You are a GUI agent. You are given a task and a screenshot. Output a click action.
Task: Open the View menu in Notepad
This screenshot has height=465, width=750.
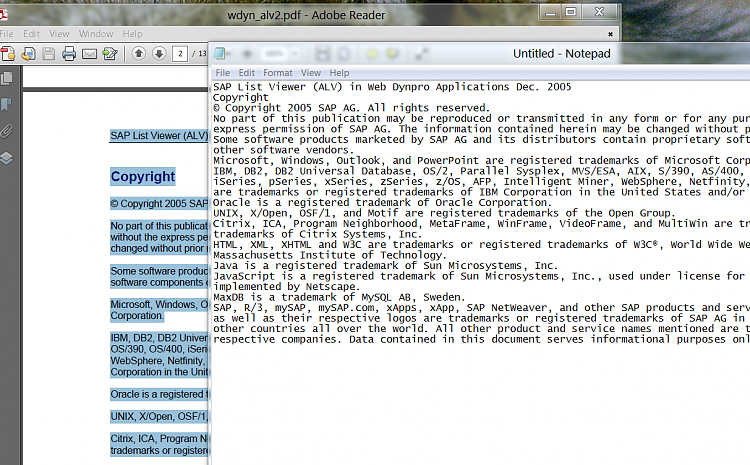(311, 73)
